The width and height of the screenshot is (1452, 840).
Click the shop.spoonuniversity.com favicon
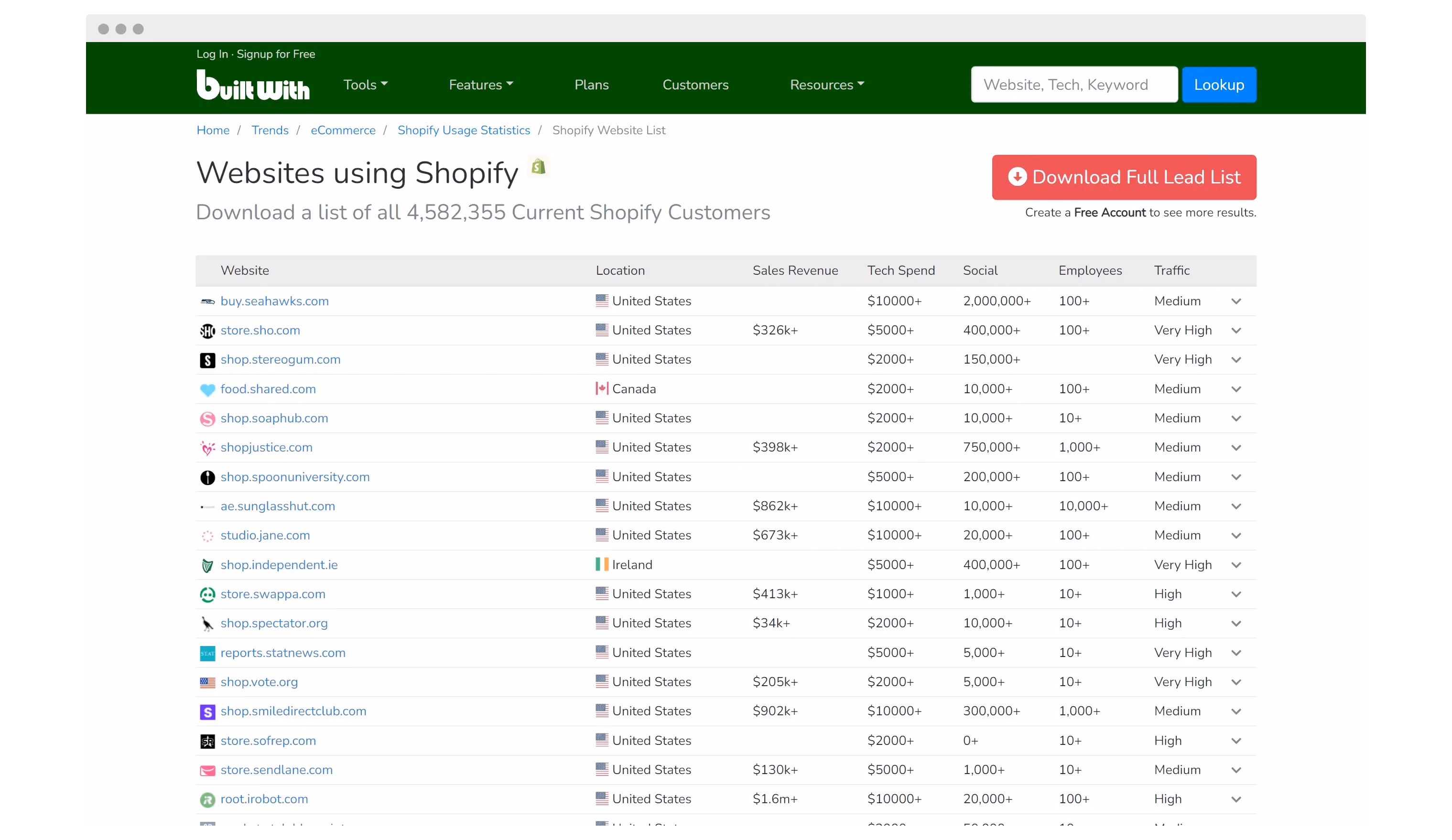pyautogui.click(x=207, y=477)
